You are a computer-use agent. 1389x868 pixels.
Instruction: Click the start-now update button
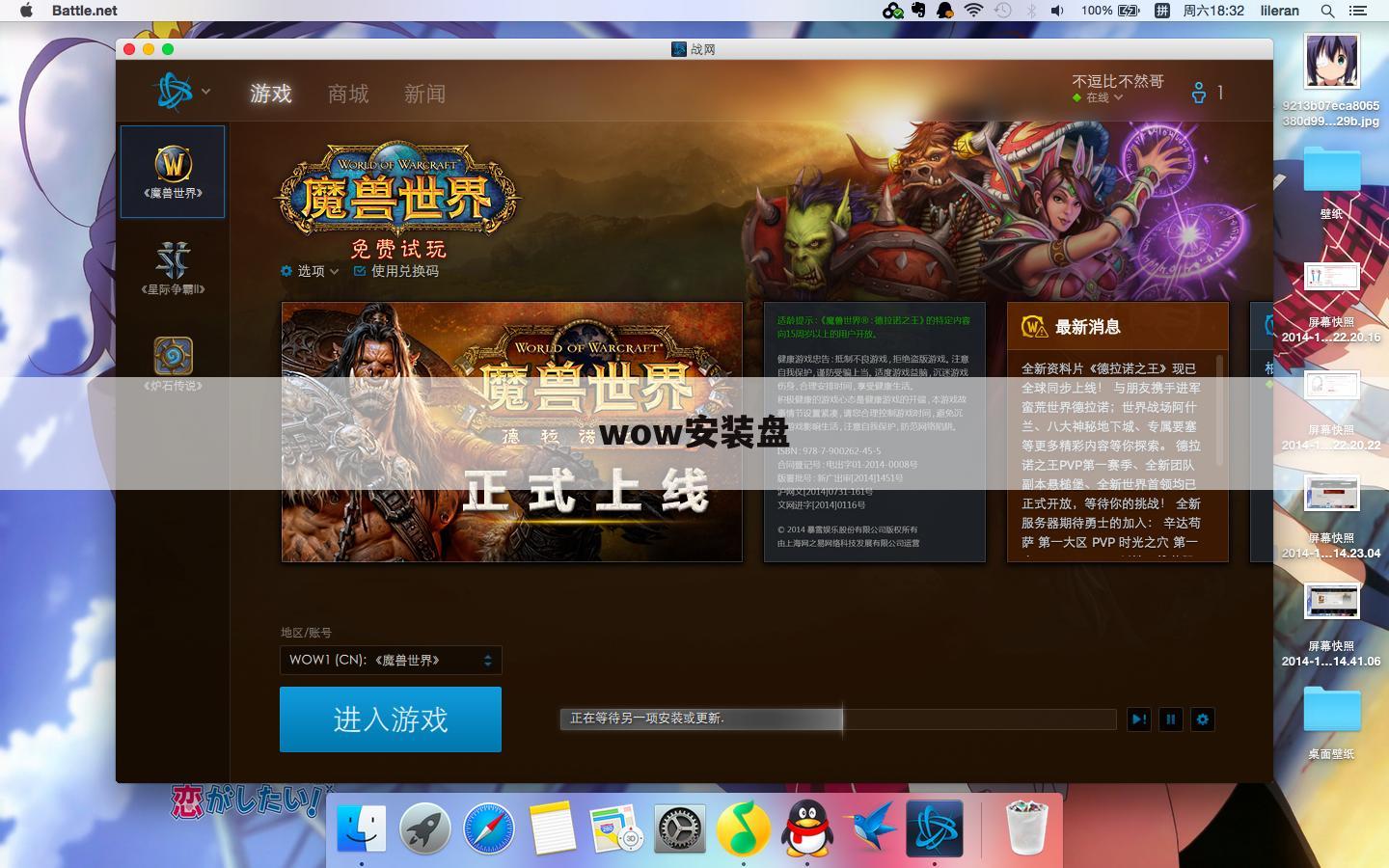(x=1139, y=719)
